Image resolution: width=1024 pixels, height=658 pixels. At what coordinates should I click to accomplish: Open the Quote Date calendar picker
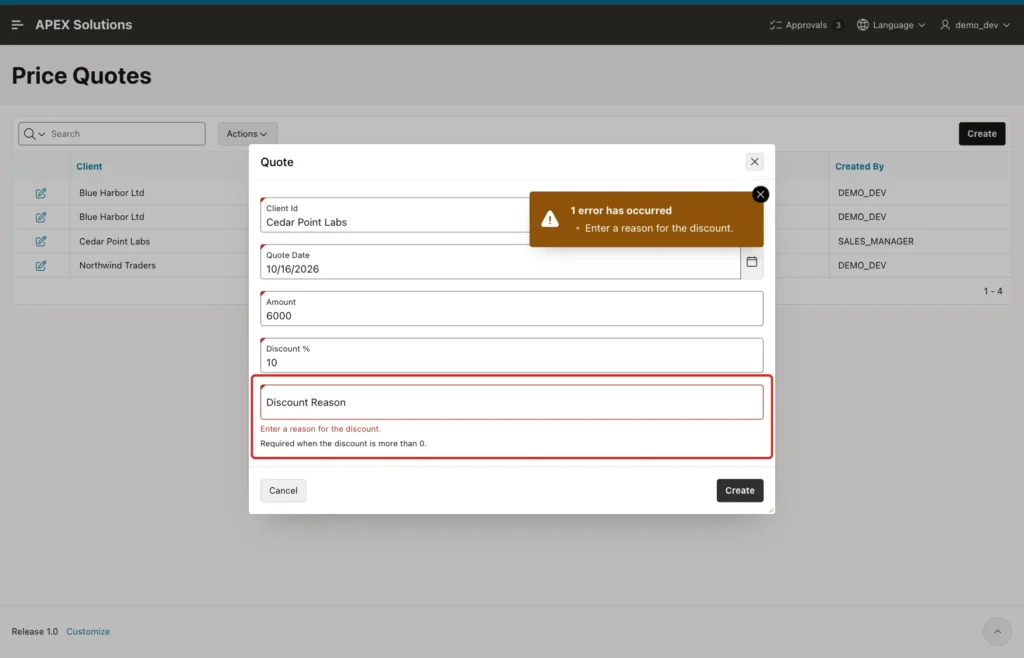752,262
